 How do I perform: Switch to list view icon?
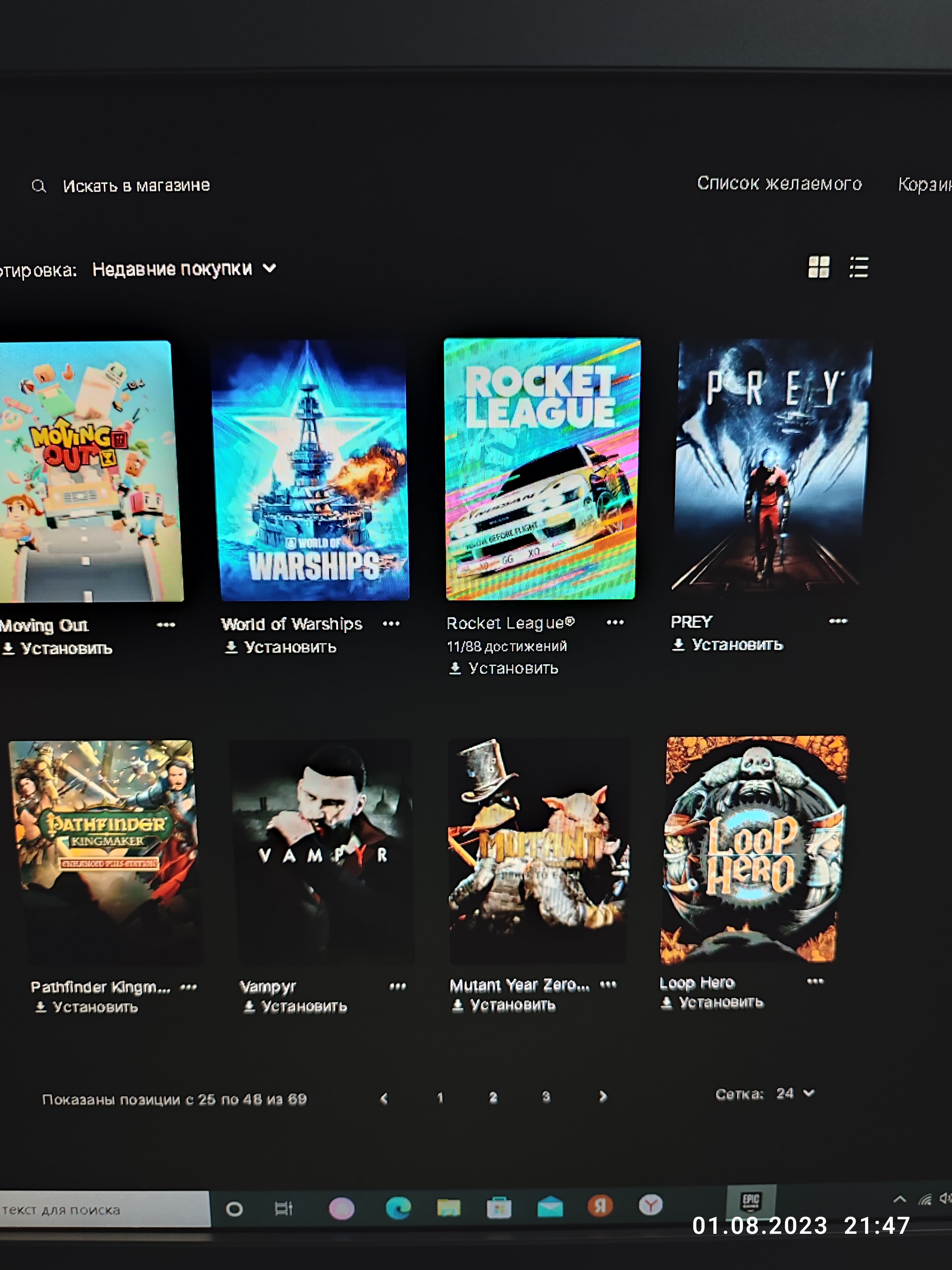coord(858,267)
